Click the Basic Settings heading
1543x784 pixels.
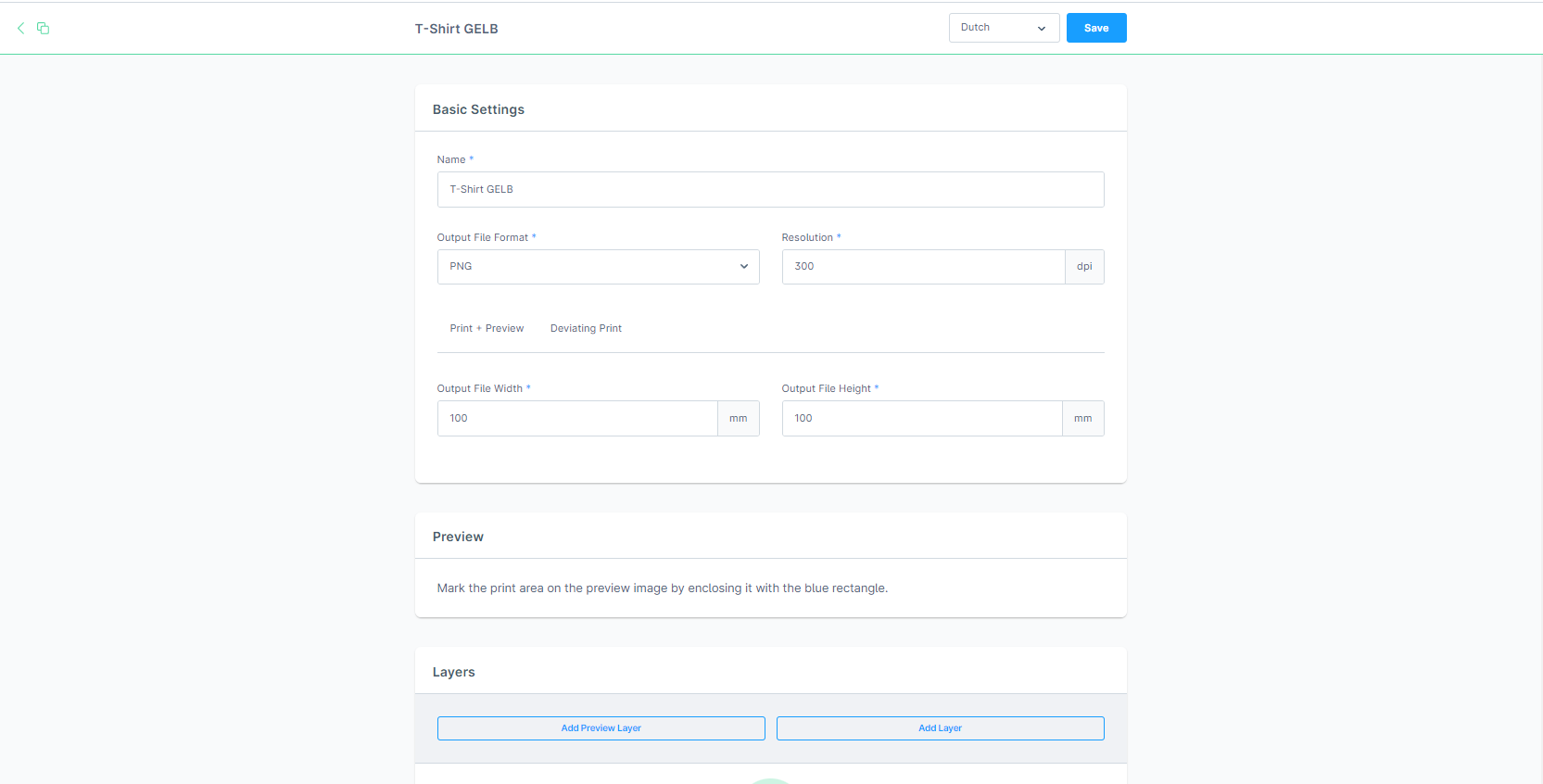coord(478,109)
